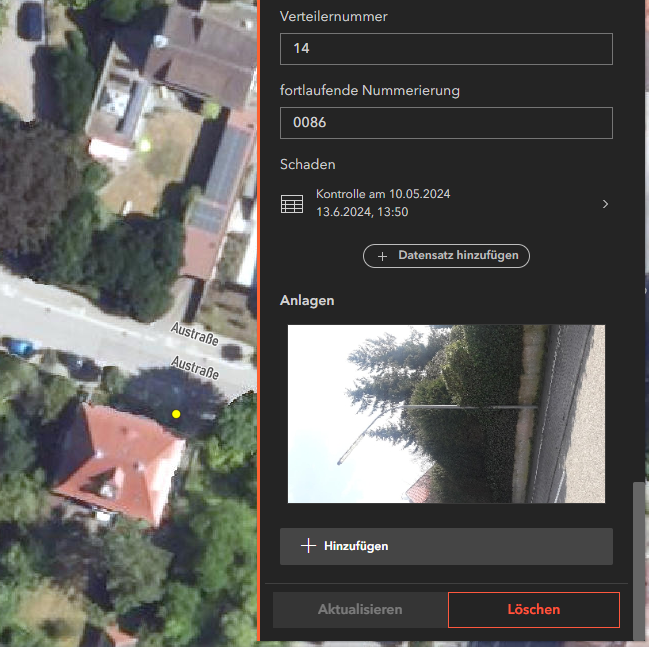
Task: Focus the Verteilernummer field containing 14
Action: coord(446,49)
